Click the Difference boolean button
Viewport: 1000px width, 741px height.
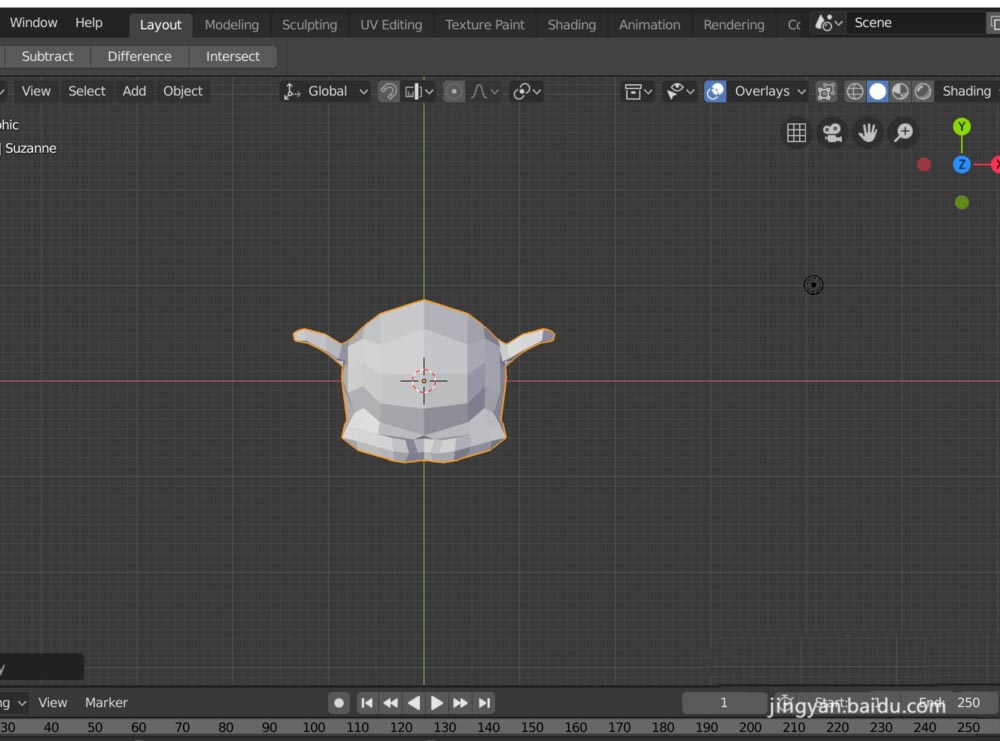[x=140, y=56]
